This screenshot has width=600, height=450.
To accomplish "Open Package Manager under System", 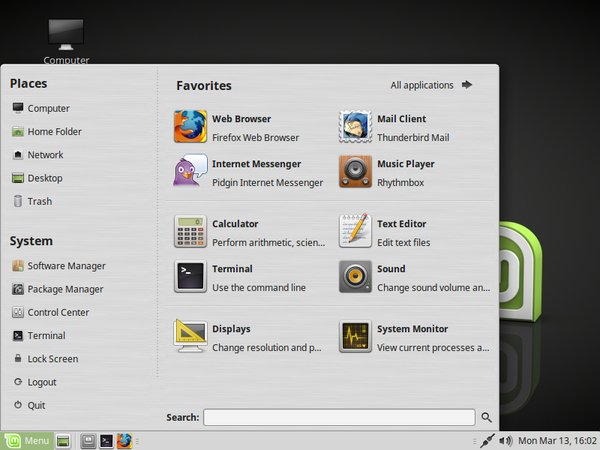I will (57, 289).
